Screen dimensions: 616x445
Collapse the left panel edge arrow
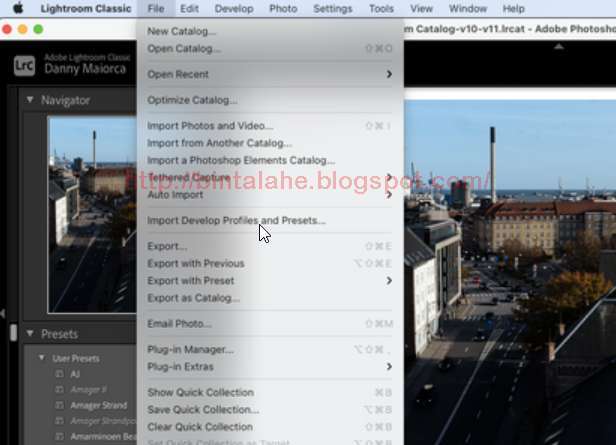(3, 313)
